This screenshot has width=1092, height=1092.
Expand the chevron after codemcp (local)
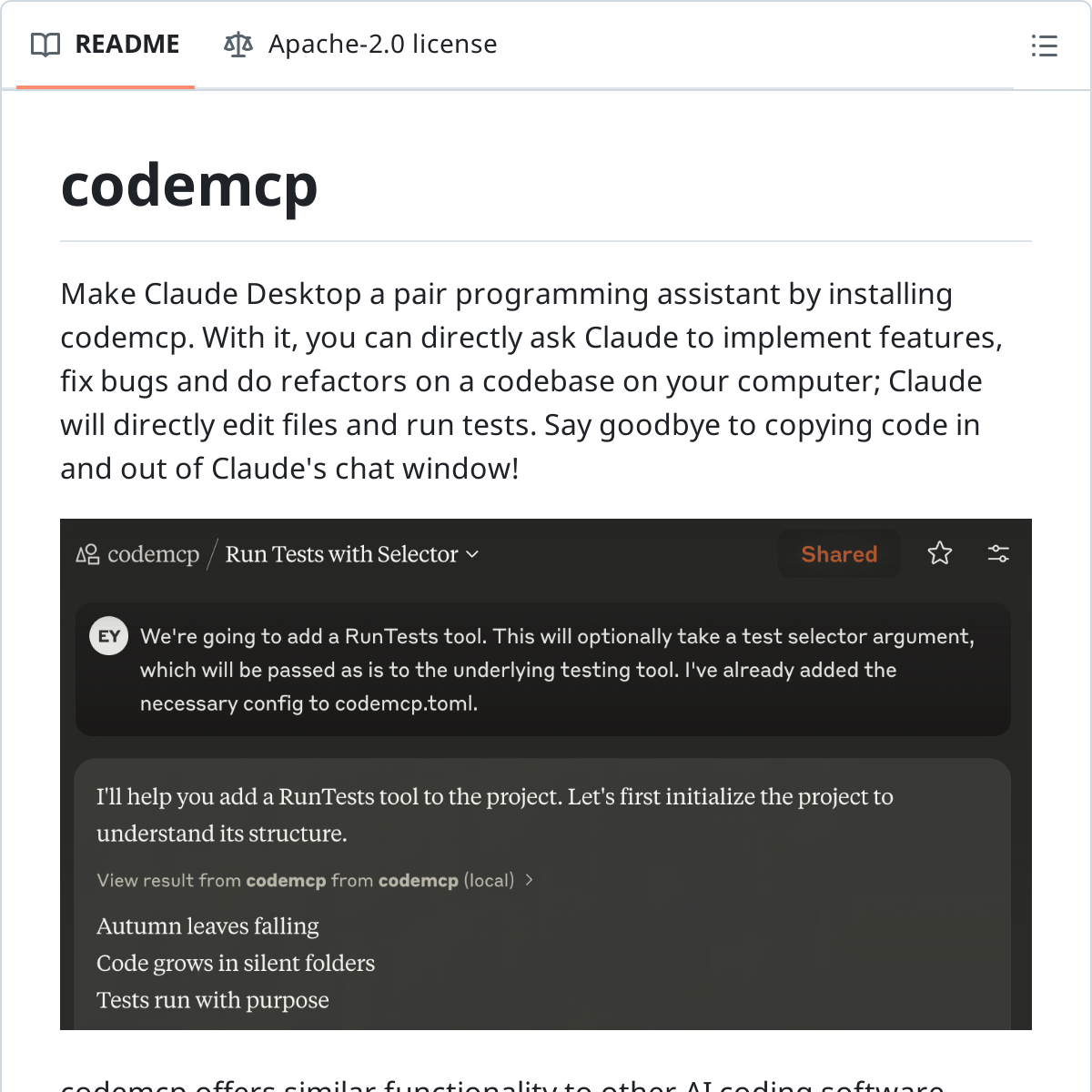click(x=530, y=880)
